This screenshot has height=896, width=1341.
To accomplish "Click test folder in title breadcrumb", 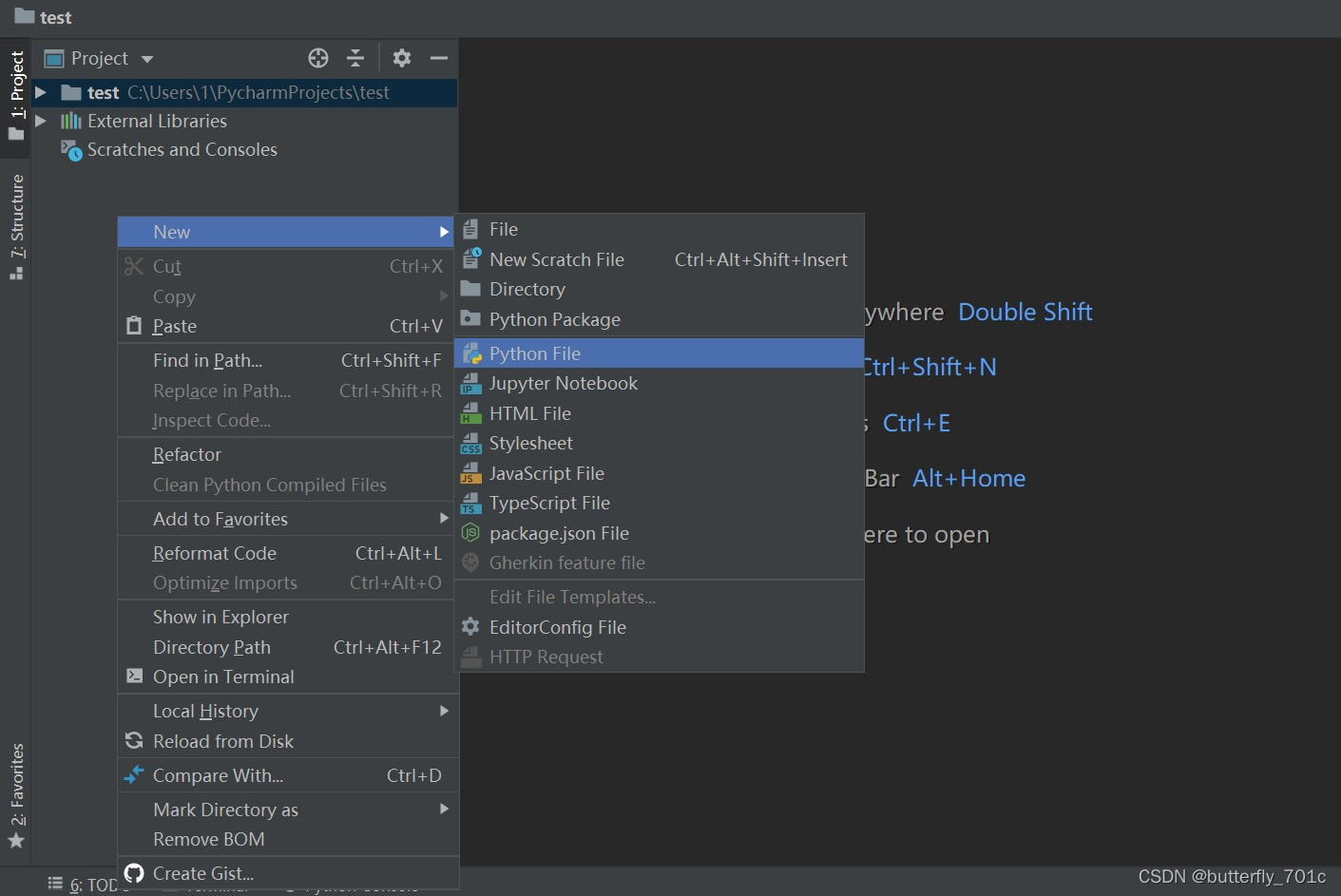I will coord(44,17).
